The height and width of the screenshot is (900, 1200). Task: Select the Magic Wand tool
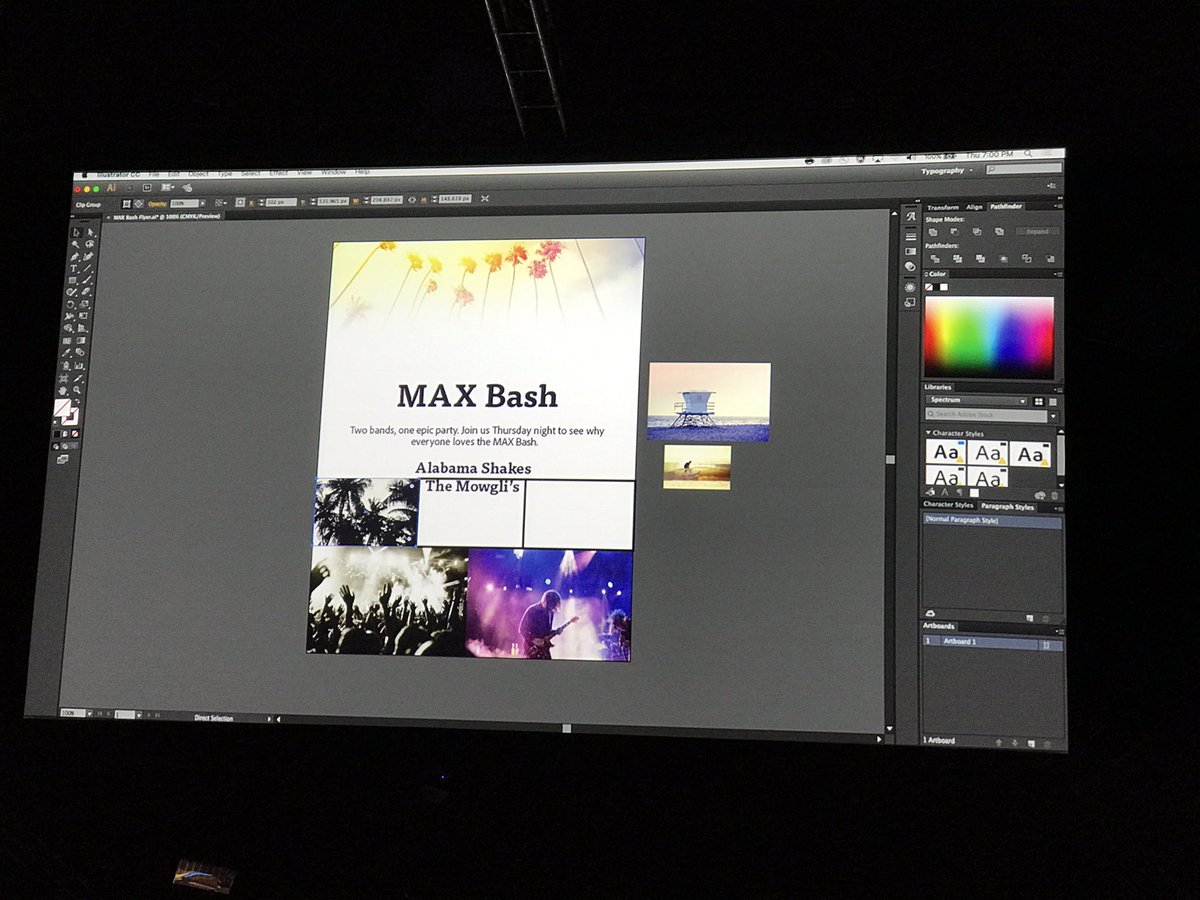pyautogui.click(x=75, y=244)
